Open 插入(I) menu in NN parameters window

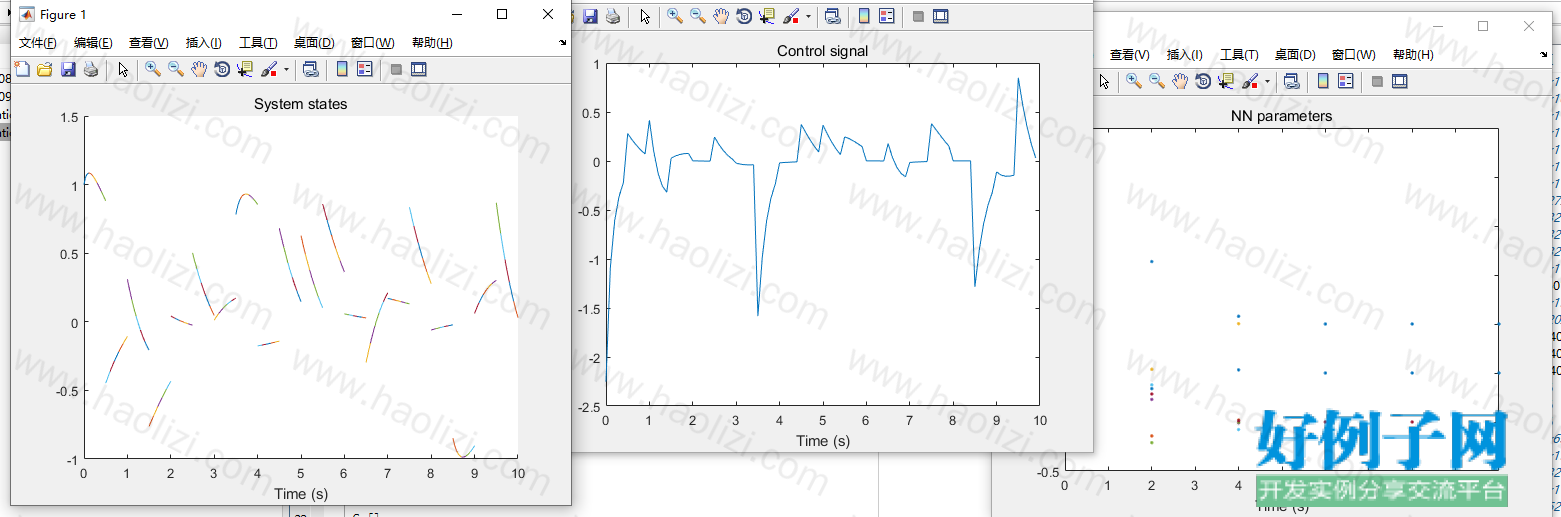(1185, 55)
